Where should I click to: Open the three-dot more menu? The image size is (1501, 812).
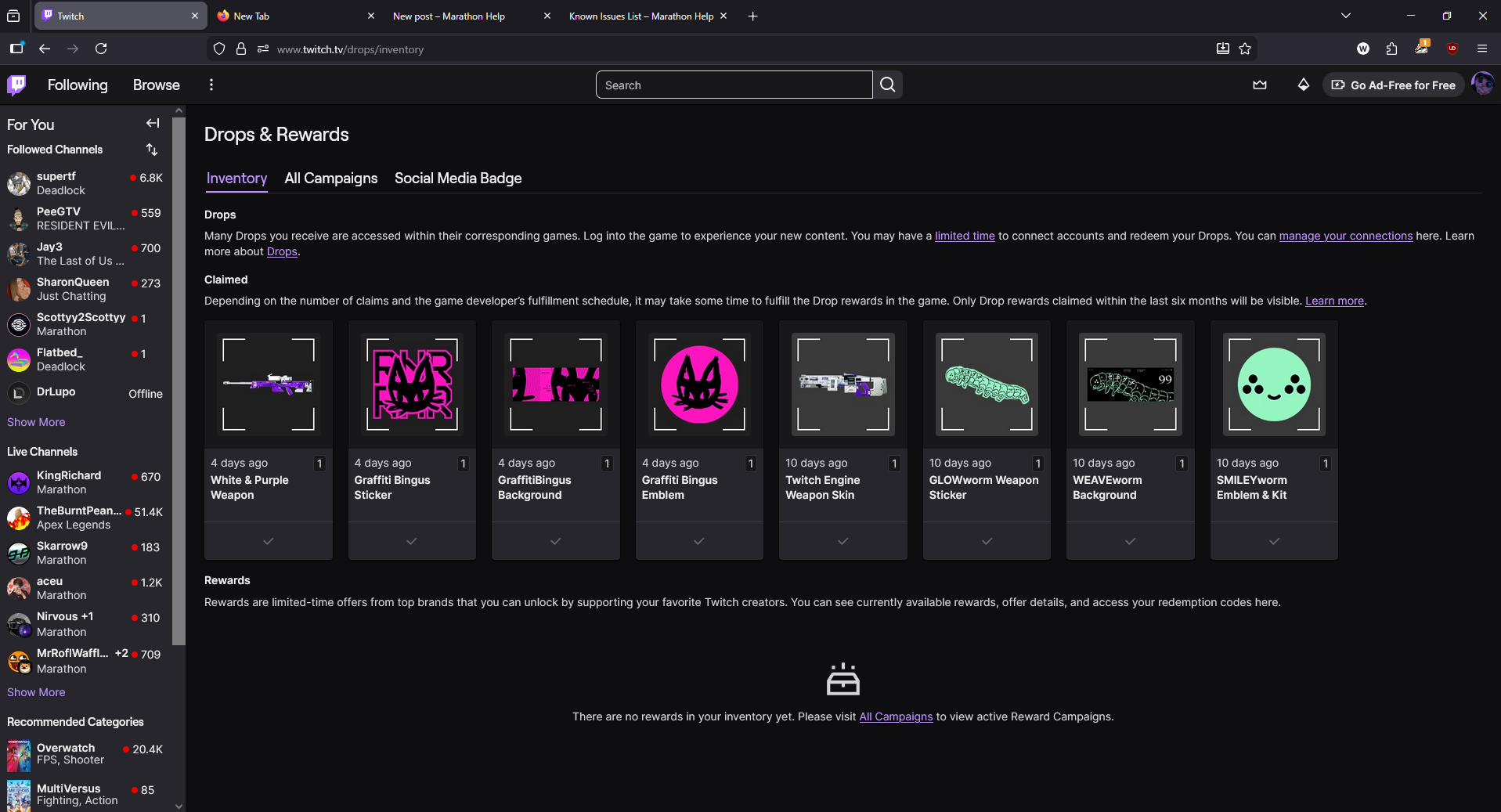pyautogui.click(x=211, y=85)
